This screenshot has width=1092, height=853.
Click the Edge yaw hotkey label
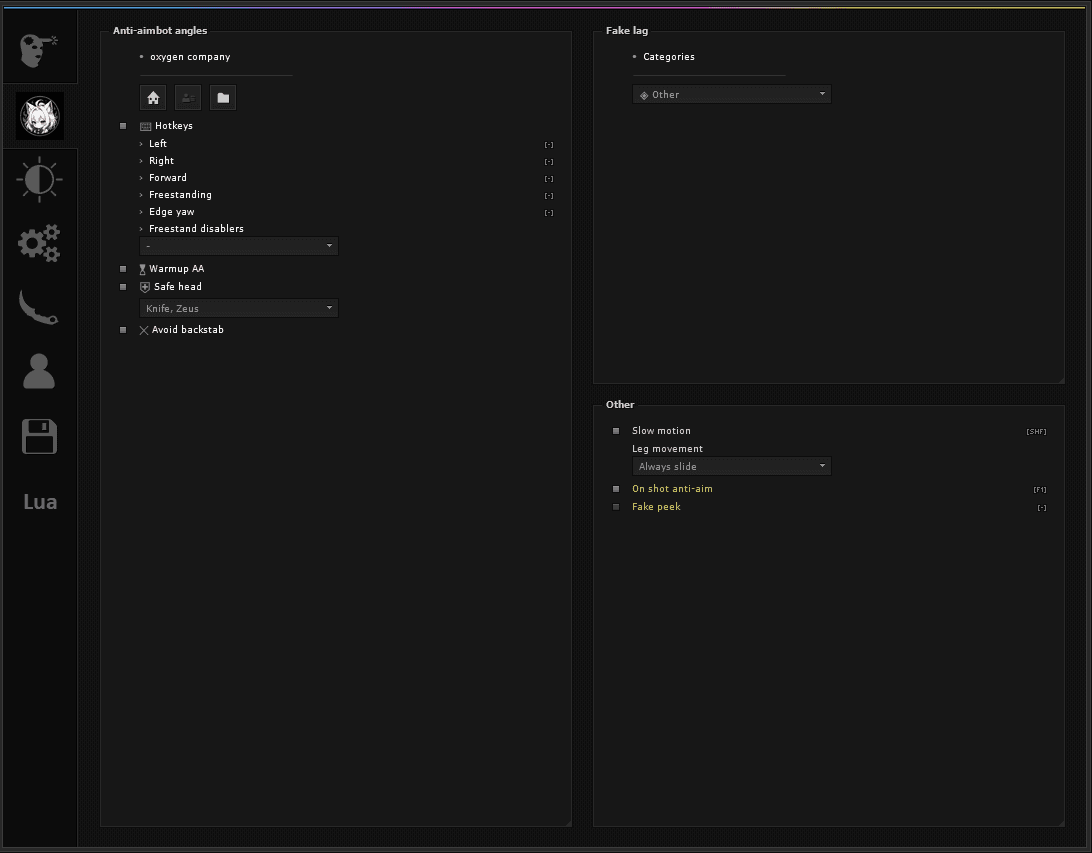171,212
